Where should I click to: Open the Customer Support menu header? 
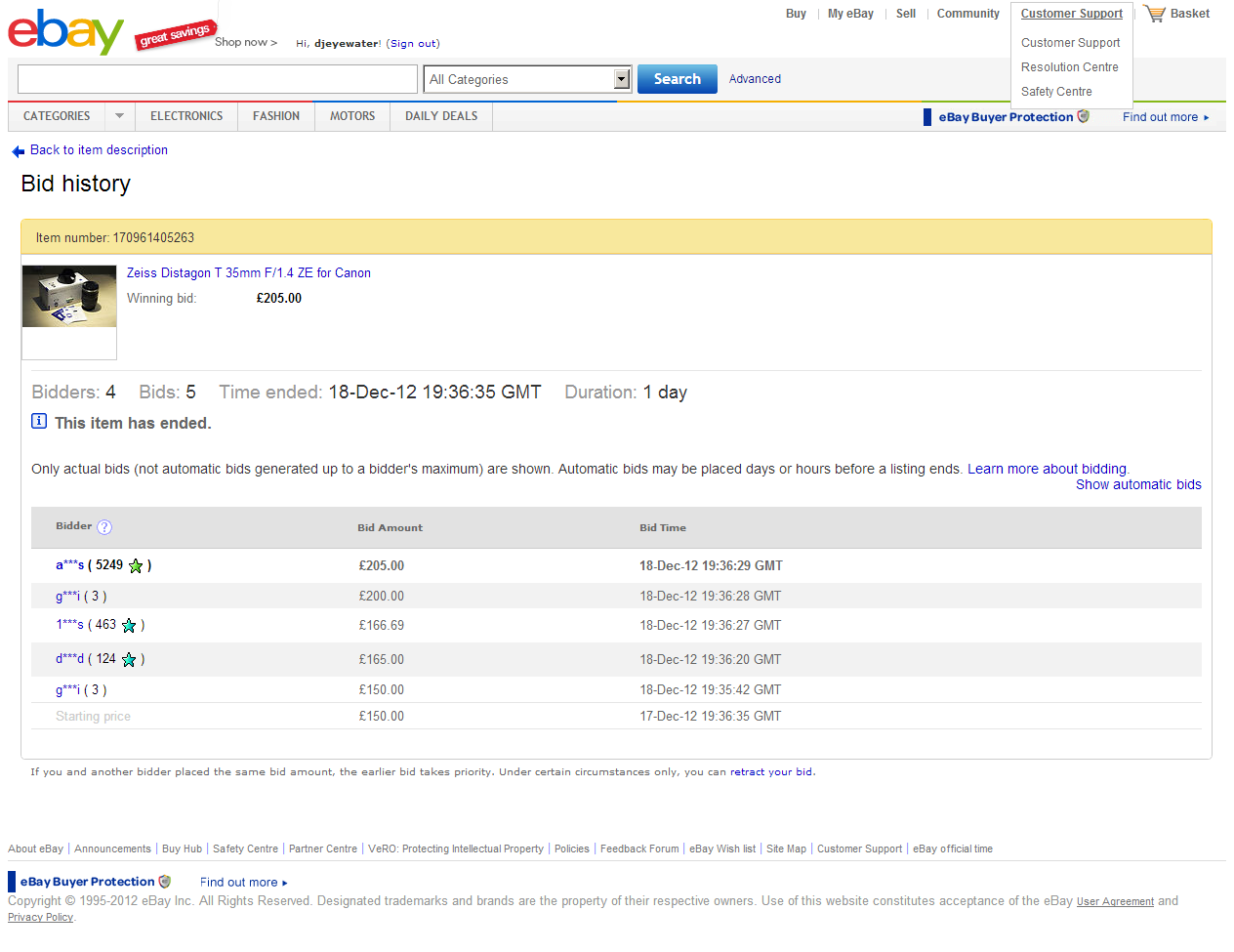tap(1072, 14)
